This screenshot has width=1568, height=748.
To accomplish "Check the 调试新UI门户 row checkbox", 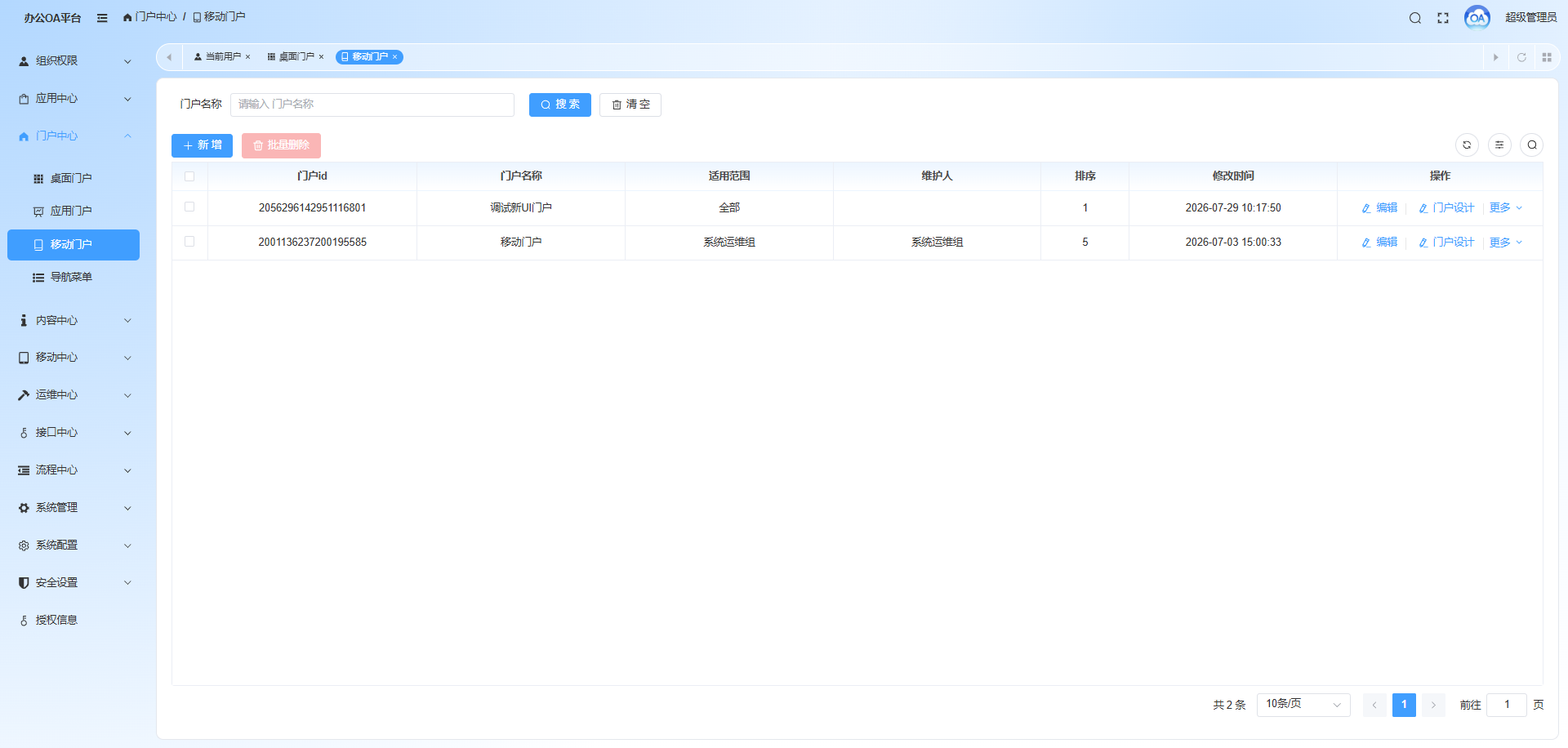I will click(189, 207).
